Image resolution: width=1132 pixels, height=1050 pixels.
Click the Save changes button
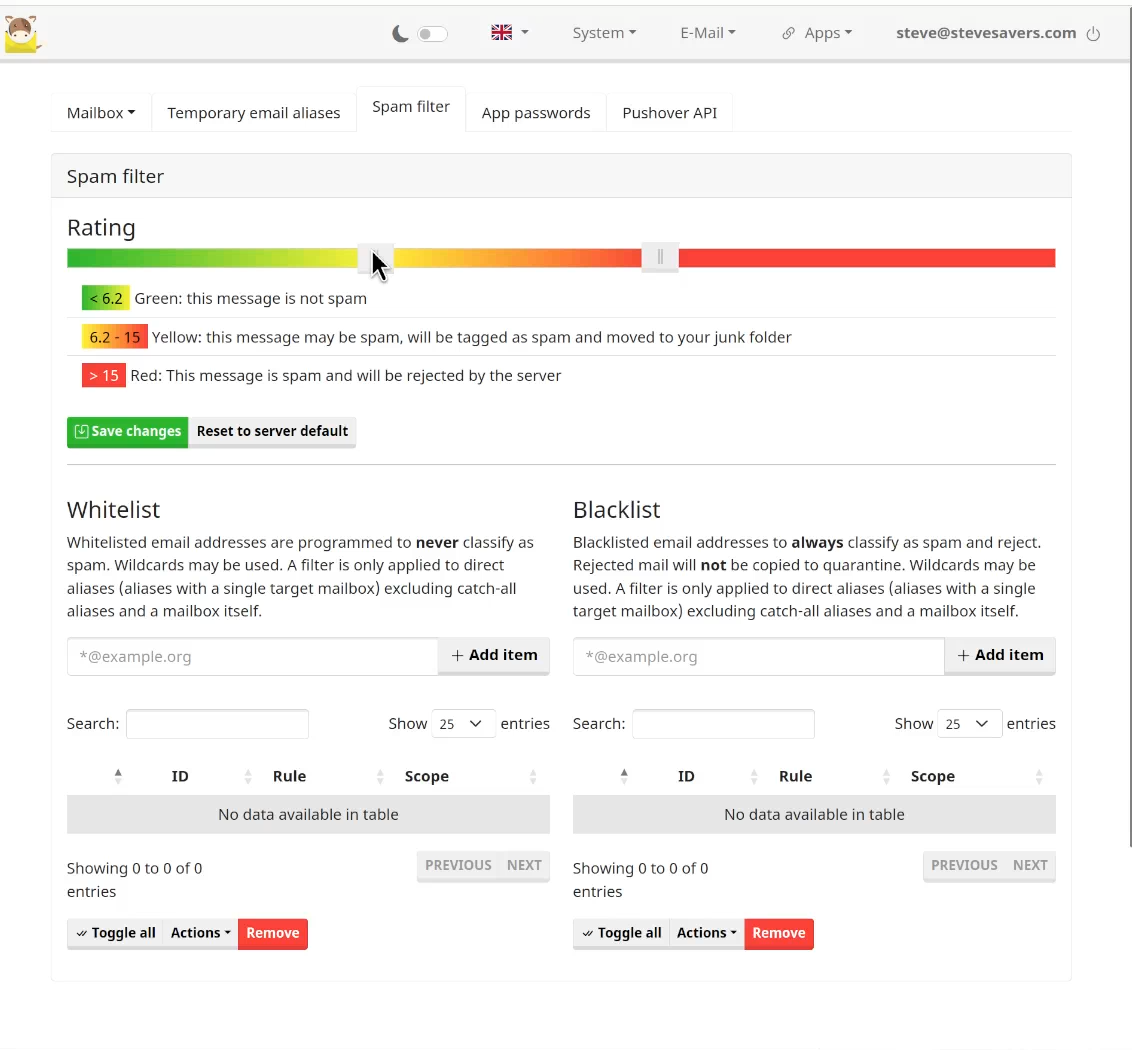click(128, 431)
